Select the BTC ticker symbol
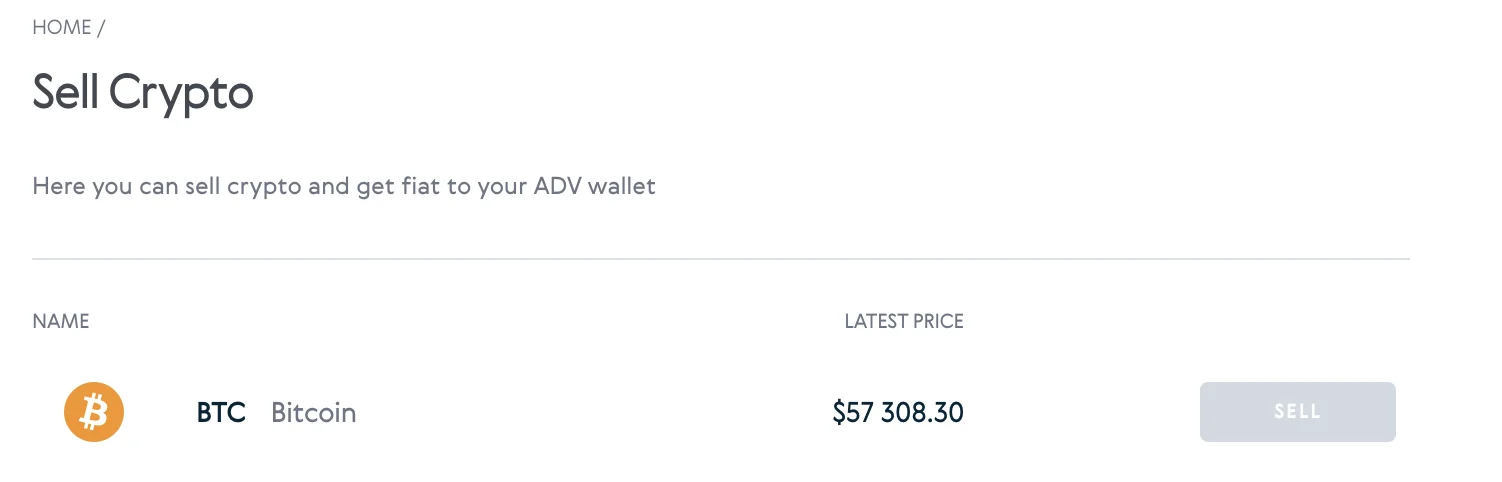Viewport: 1502px width, 482px height. point(221,412)
